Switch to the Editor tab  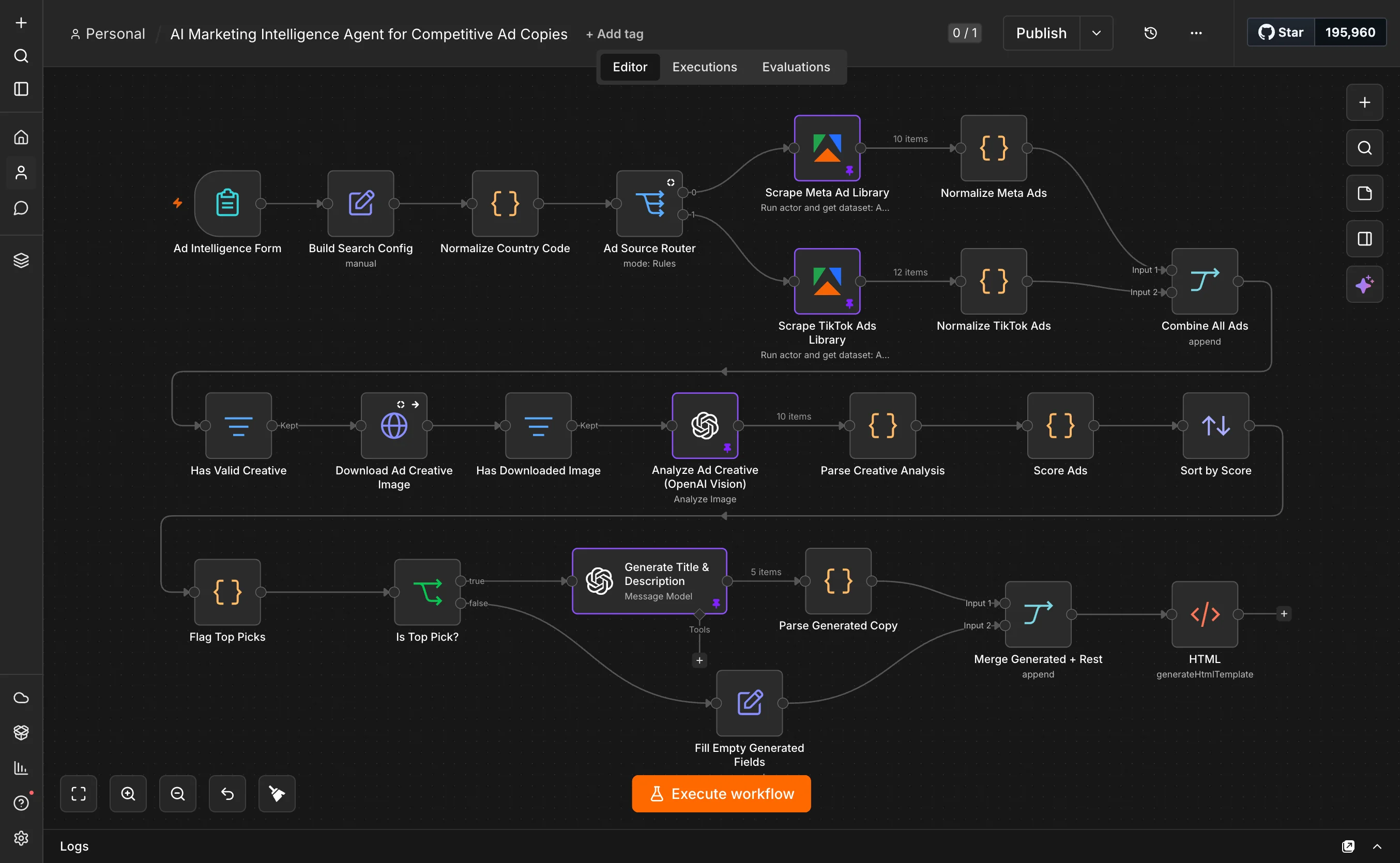pos(630,67)
